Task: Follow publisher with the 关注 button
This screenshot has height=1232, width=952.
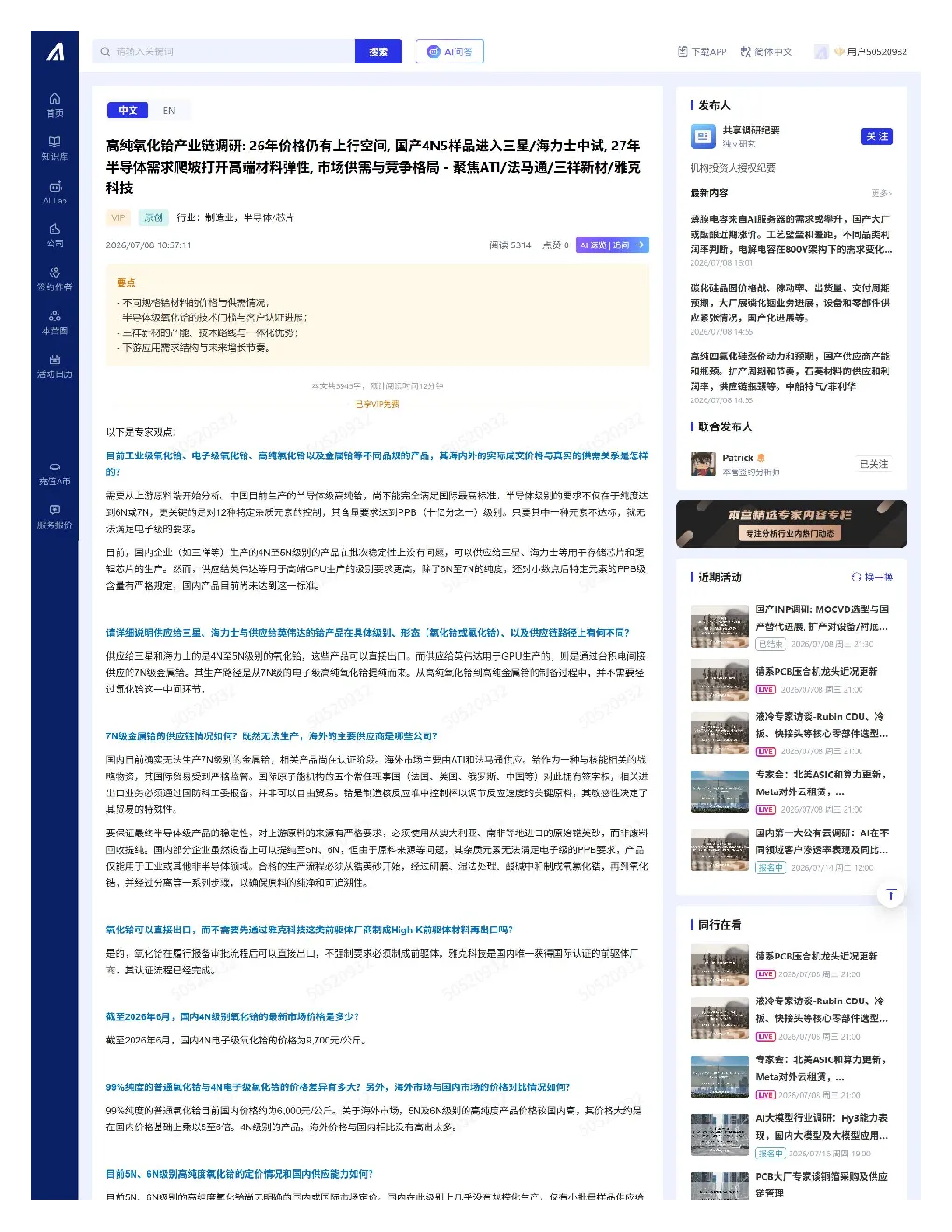Action: (877, 136)
